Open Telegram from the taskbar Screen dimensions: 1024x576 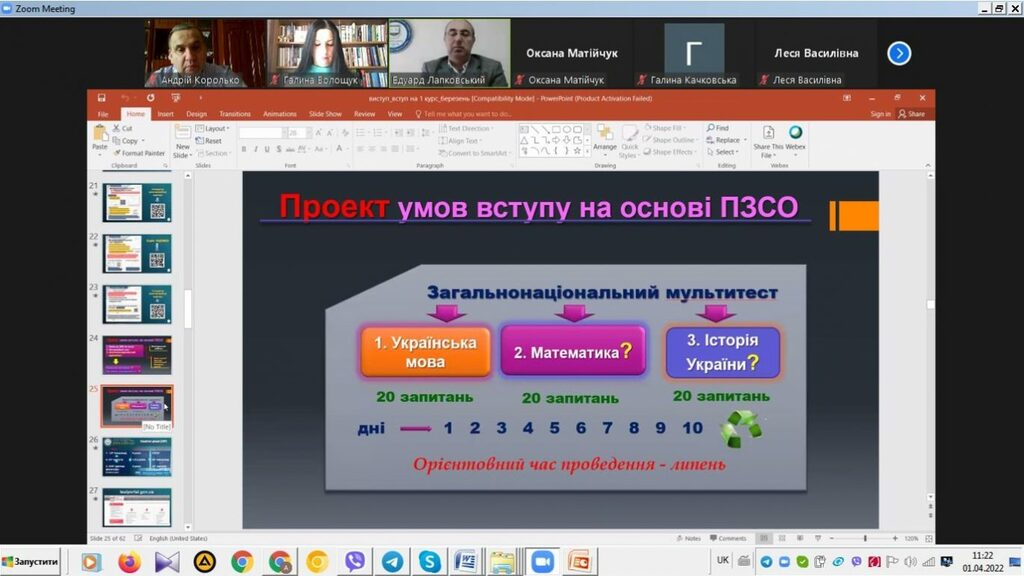(392, 562)
